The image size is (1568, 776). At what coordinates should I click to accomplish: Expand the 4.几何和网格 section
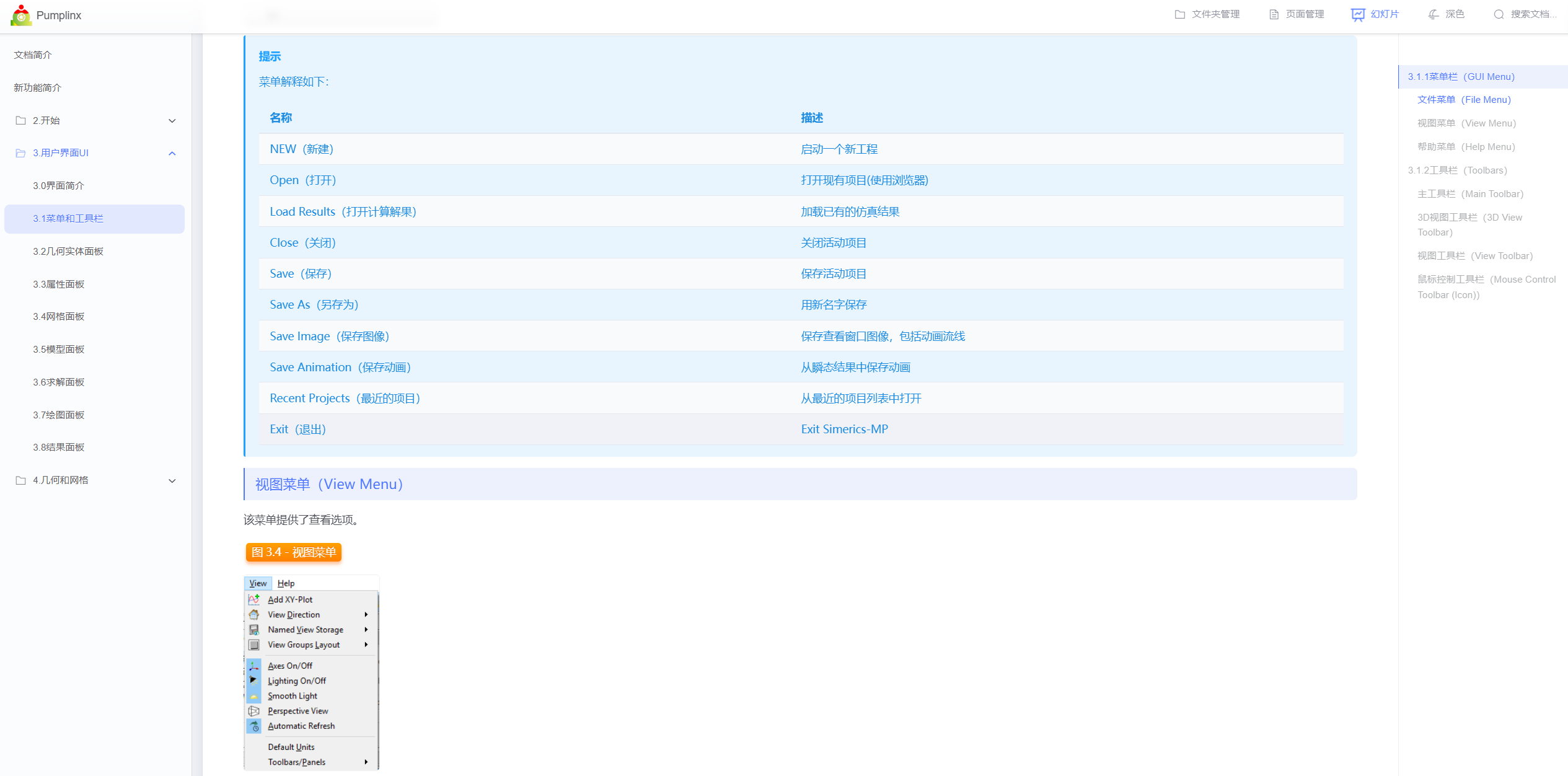[x=172, y=480]
